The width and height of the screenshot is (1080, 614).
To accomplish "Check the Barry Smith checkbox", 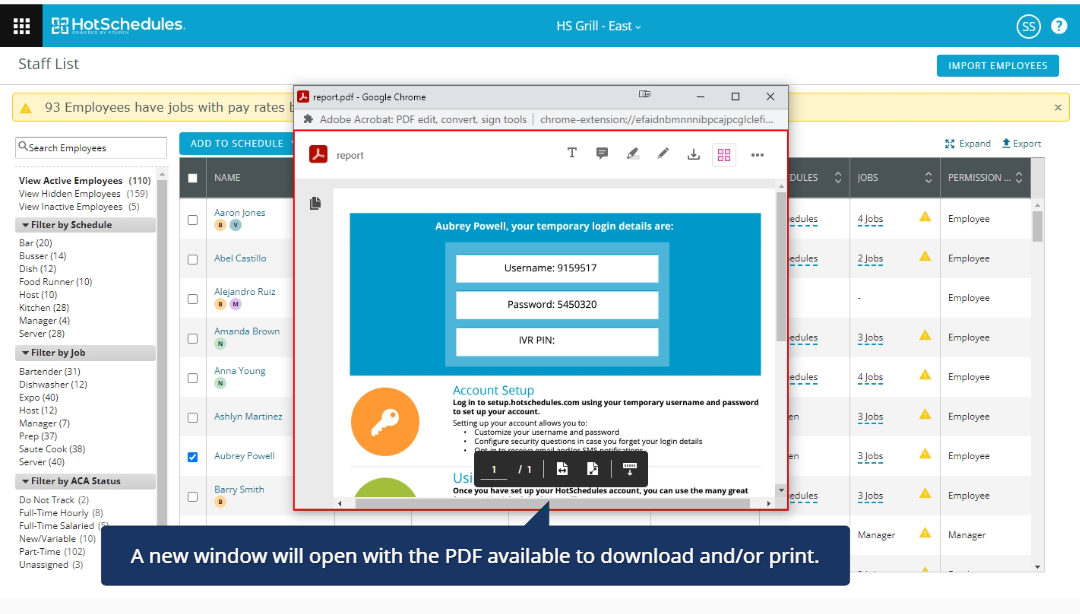I will coord(193,497).
